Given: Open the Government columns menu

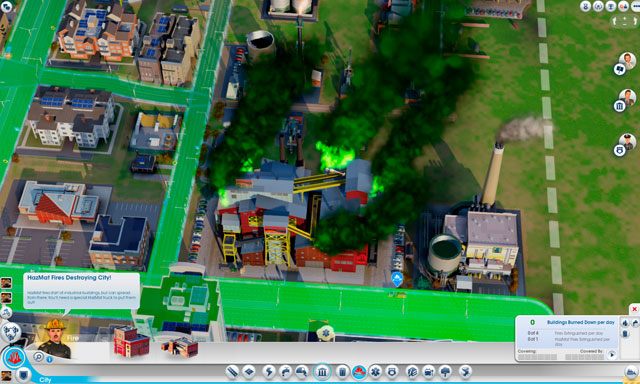Looking at the screenshot, I should pyautogui.click(x=322, y=372).
